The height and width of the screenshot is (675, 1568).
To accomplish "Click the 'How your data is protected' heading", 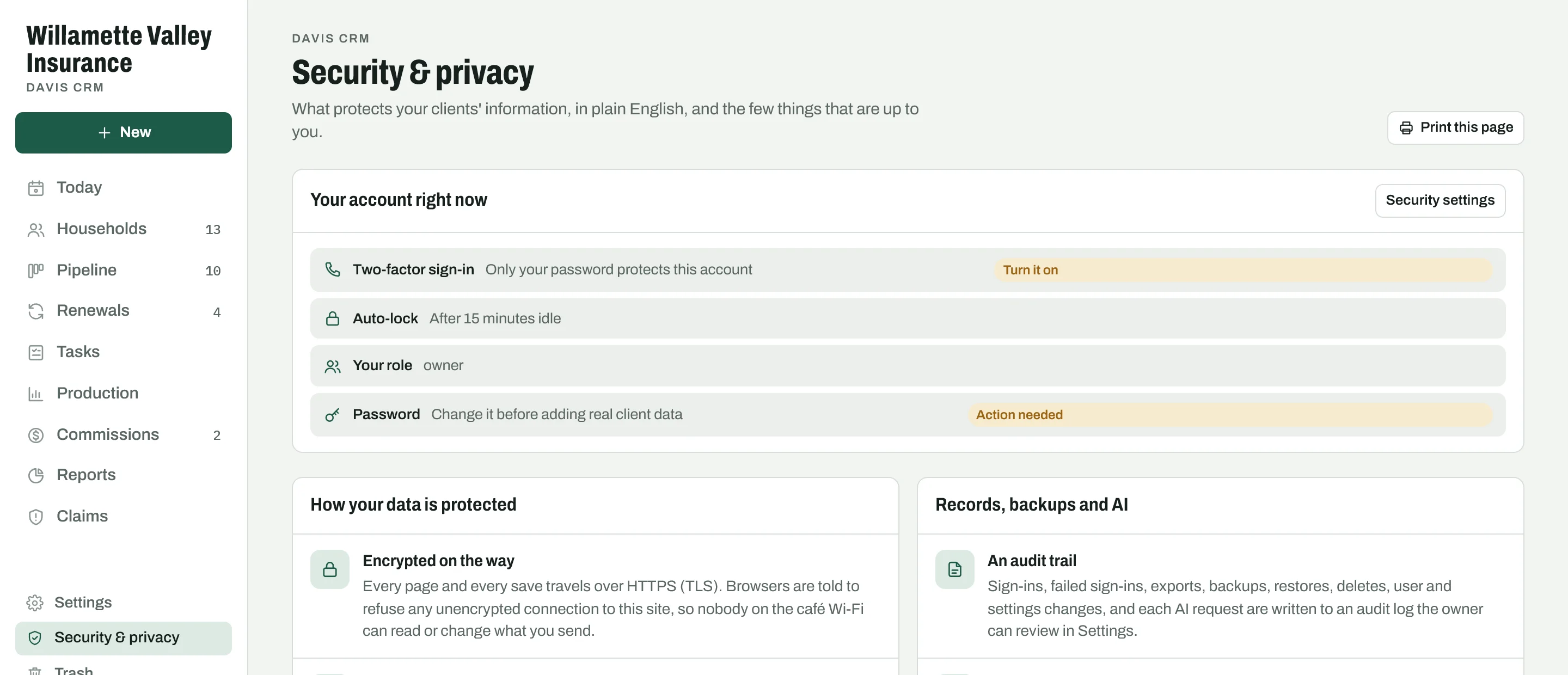I will click(413, 505).
